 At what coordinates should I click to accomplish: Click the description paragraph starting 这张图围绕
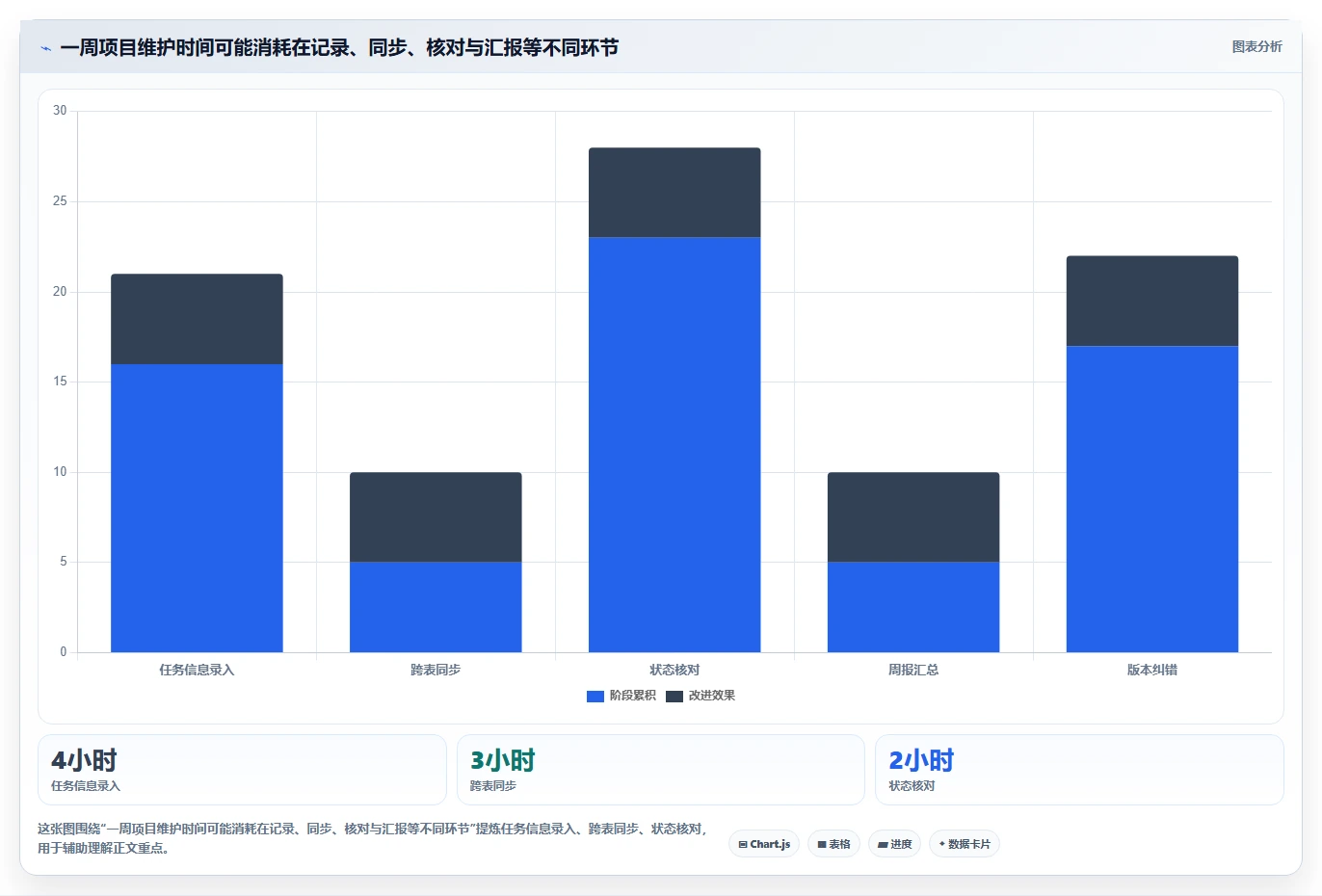coord(374,838)
